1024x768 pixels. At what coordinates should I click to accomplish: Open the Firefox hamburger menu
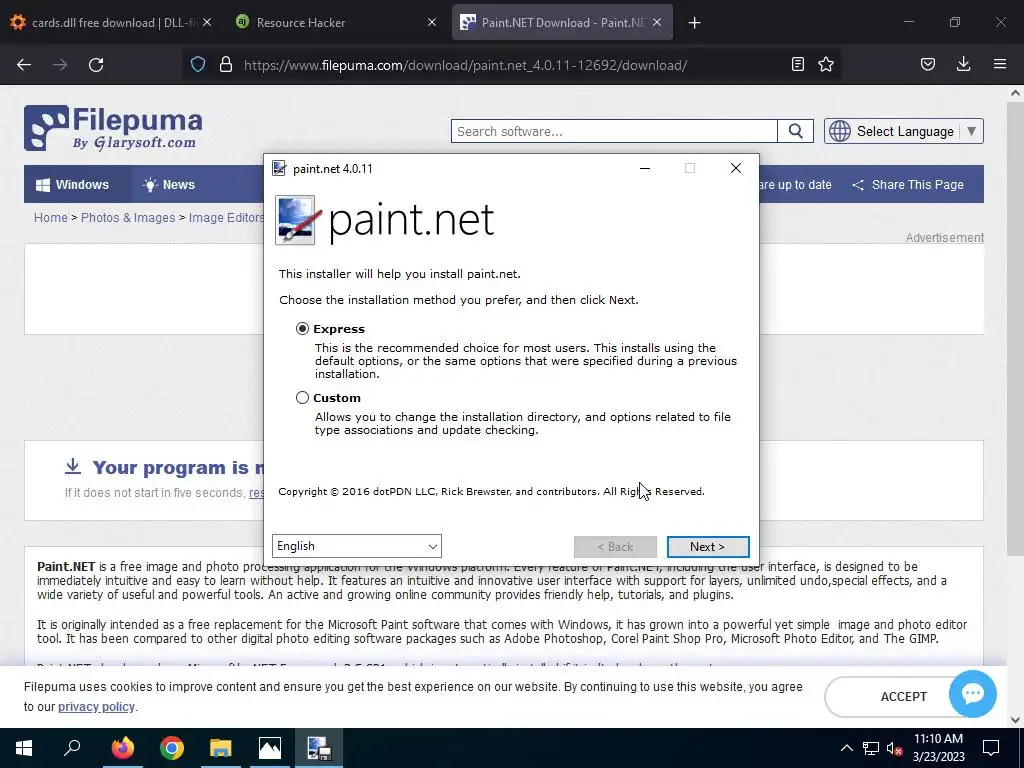tap(1000, 64)
